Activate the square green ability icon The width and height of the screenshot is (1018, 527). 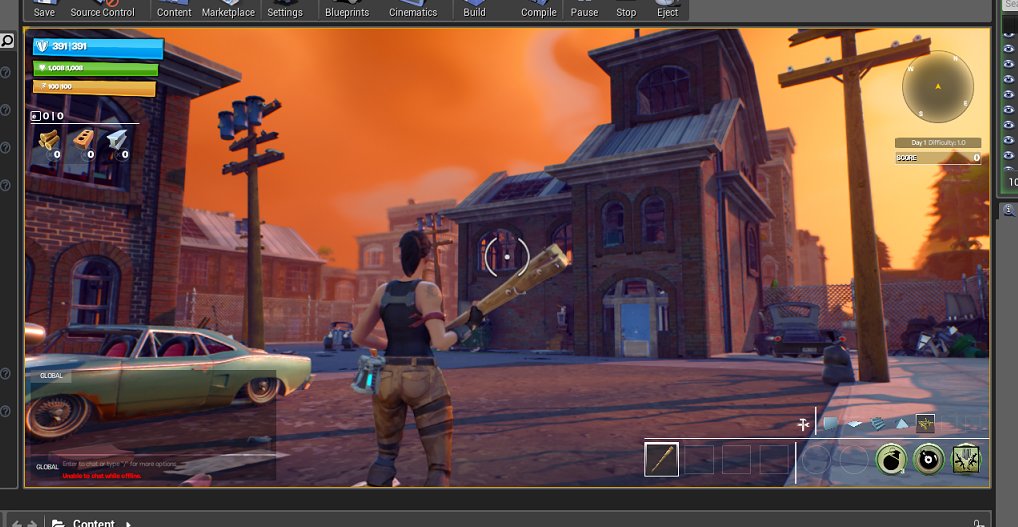pos(966,460)
